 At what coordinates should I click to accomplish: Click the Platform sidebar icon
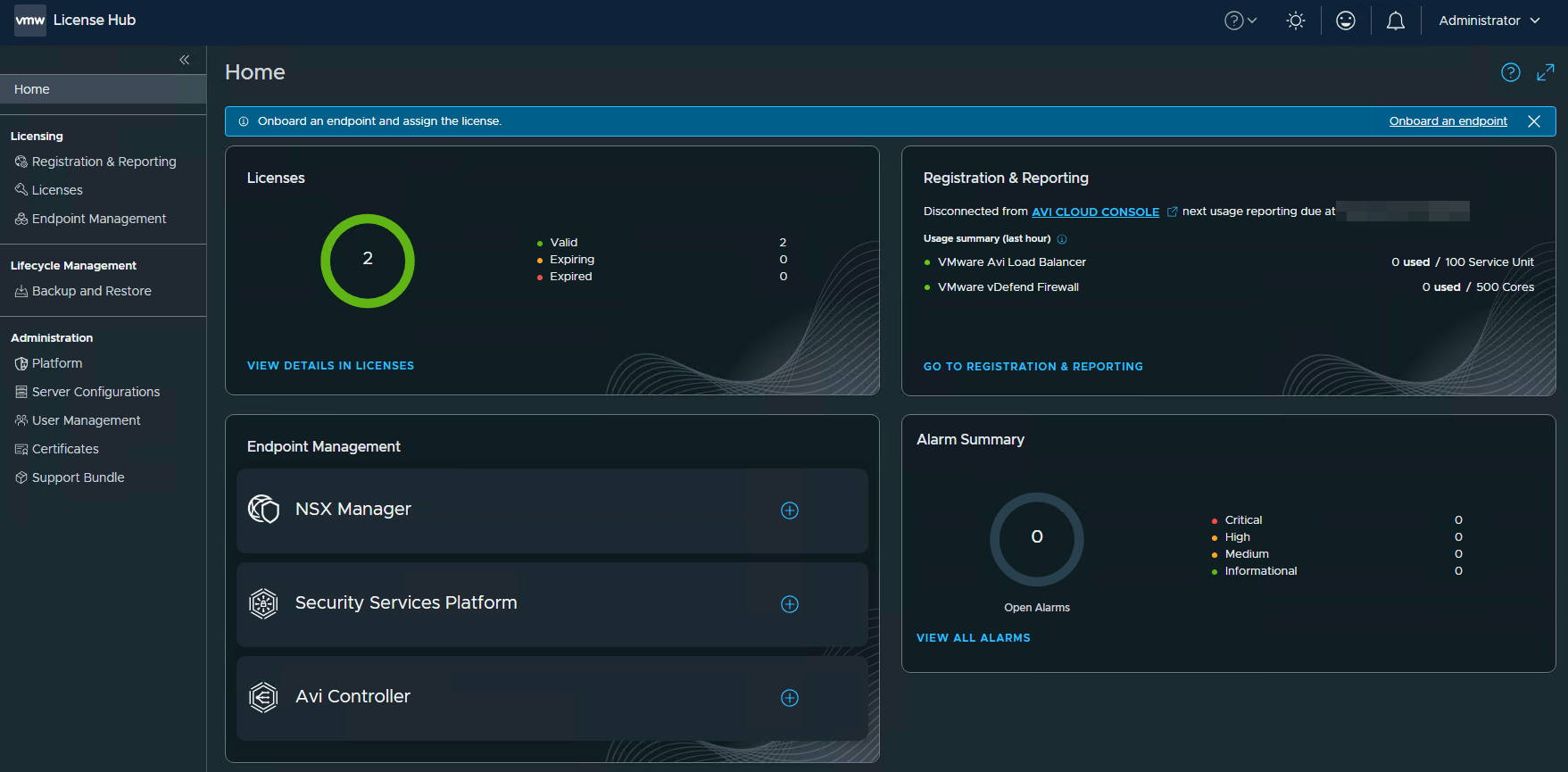coord(21,363)
